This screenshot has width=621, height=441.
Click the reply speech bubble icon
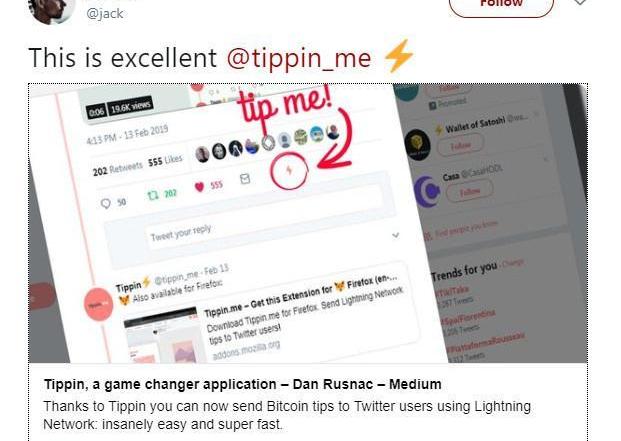tap(105, 203)
